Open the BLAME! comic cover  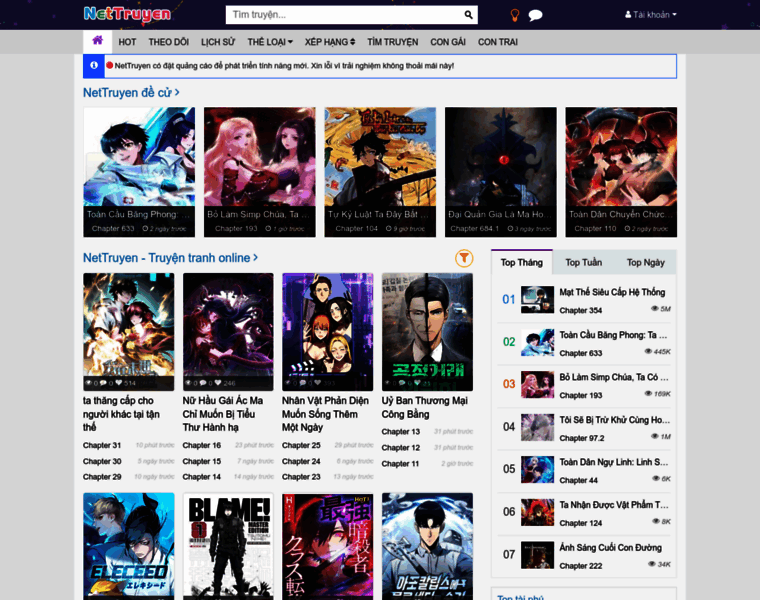coord(228,546)
